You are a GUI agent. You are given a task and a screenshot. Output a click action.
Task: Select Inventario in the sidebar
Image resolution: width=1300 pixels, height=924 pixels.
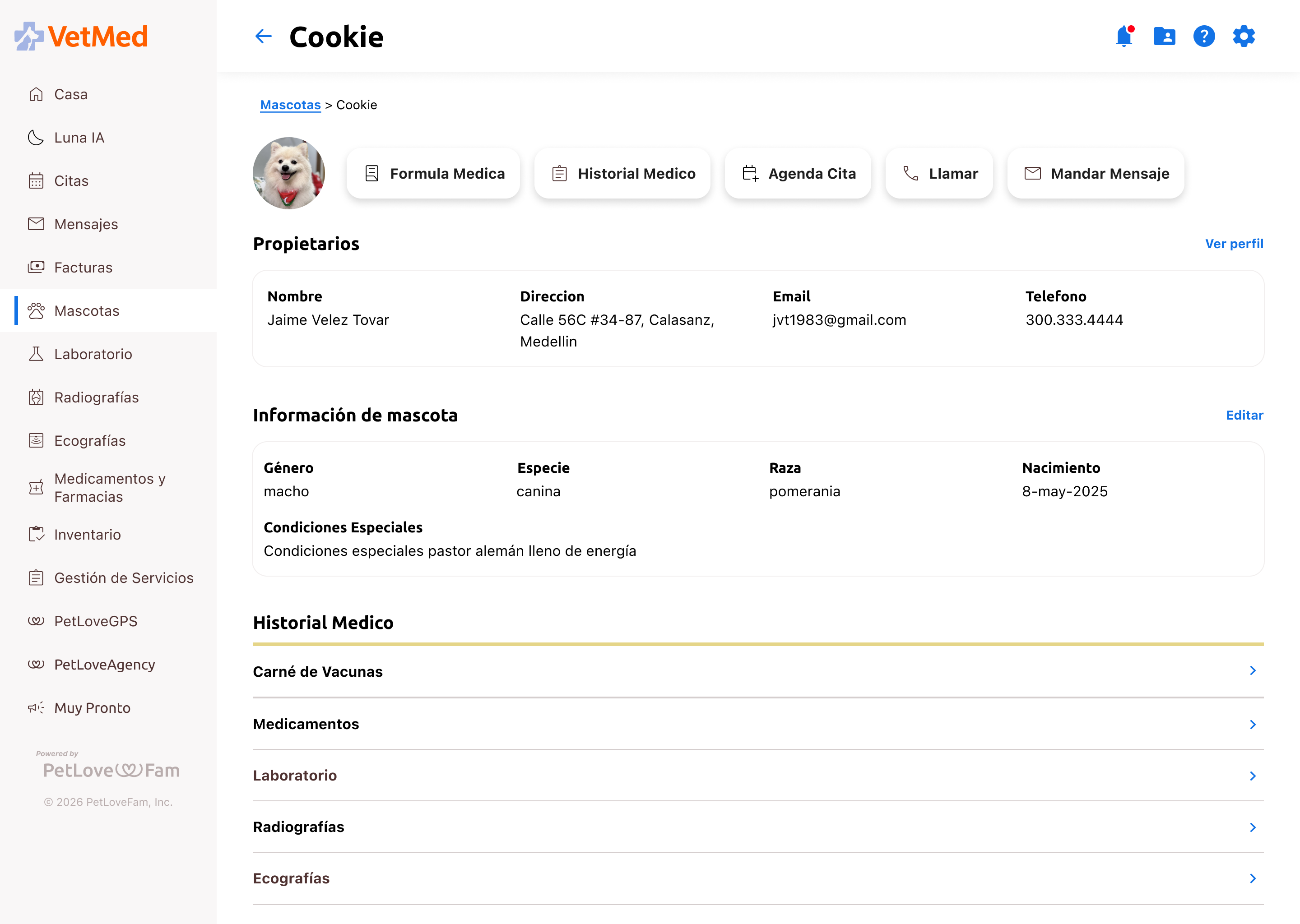click(x=108, y=534)
